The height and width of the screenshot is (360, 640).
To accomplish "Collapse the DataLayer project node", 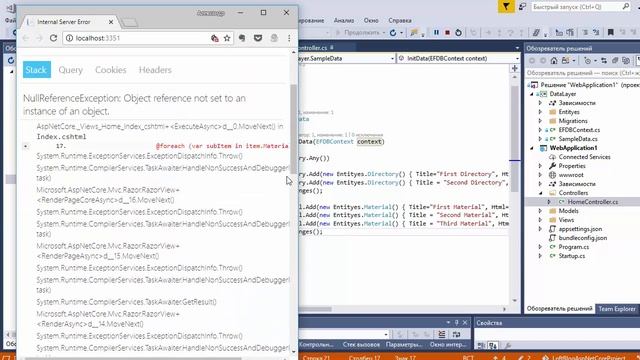I will point(532,94).
